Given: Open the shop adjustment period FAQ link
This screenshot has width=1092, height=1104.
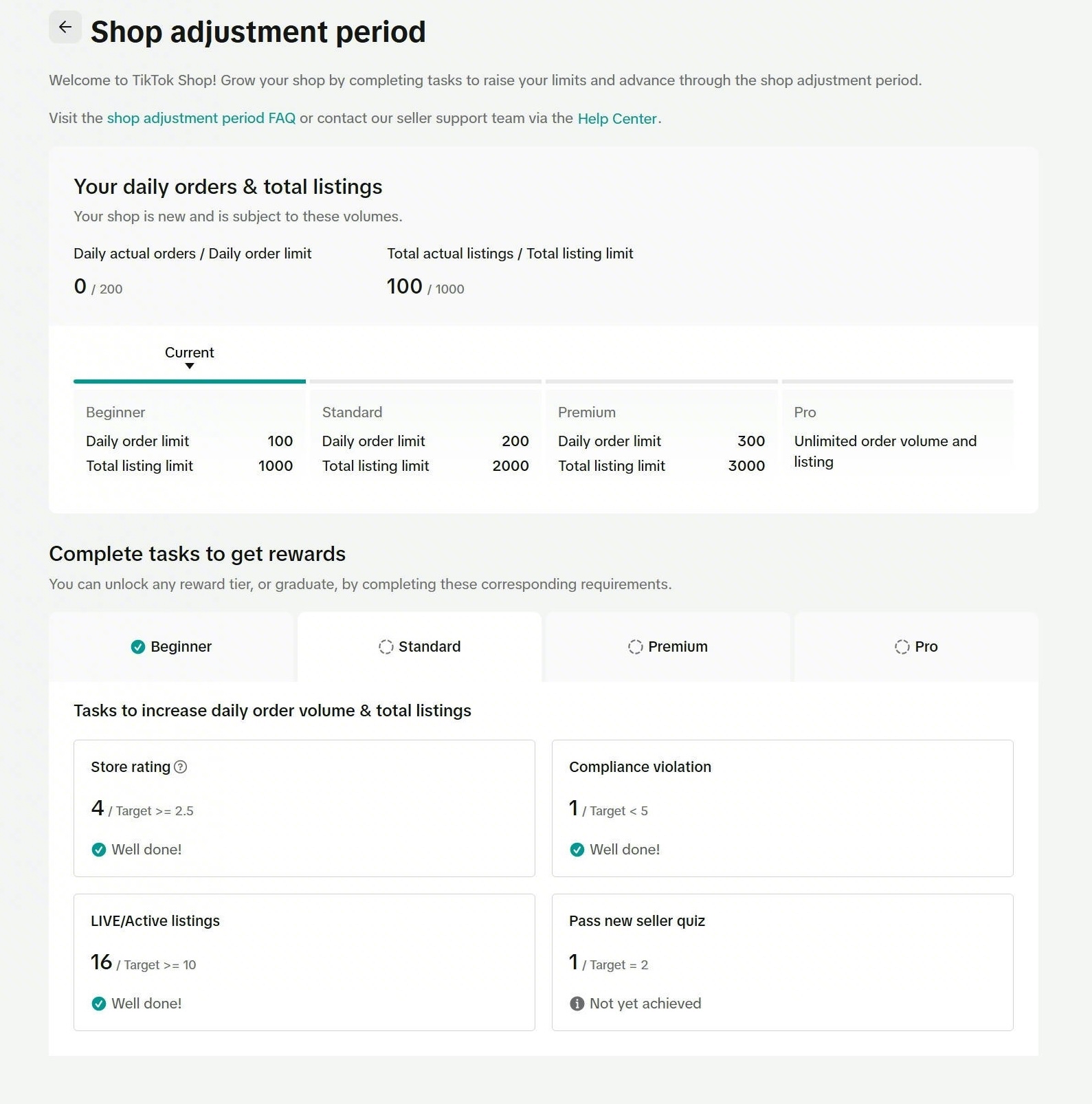Looking at the screenshot, I should click(201, 118).
